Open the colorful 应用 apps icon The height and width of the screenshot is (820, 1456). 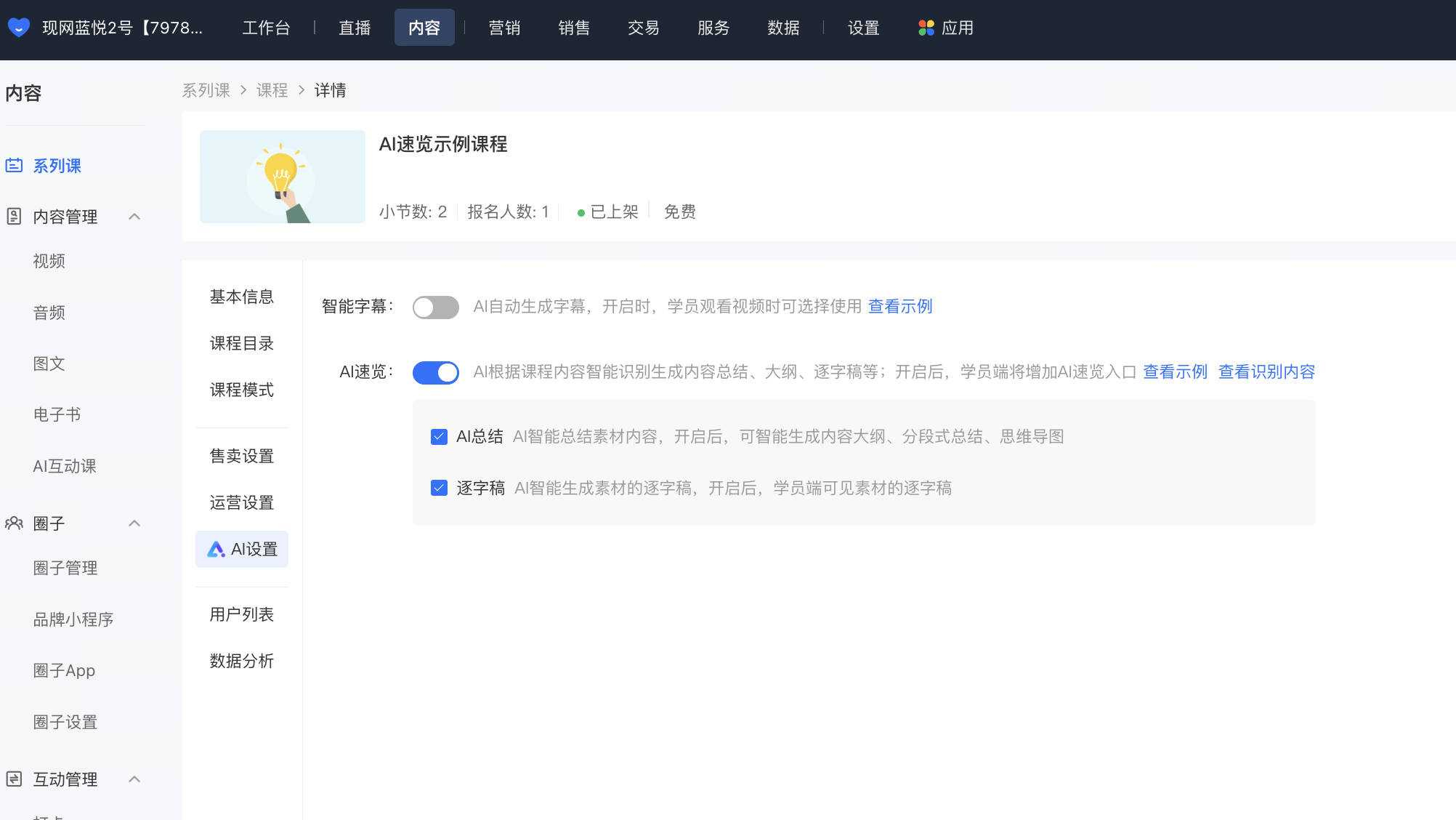point(926,28)
